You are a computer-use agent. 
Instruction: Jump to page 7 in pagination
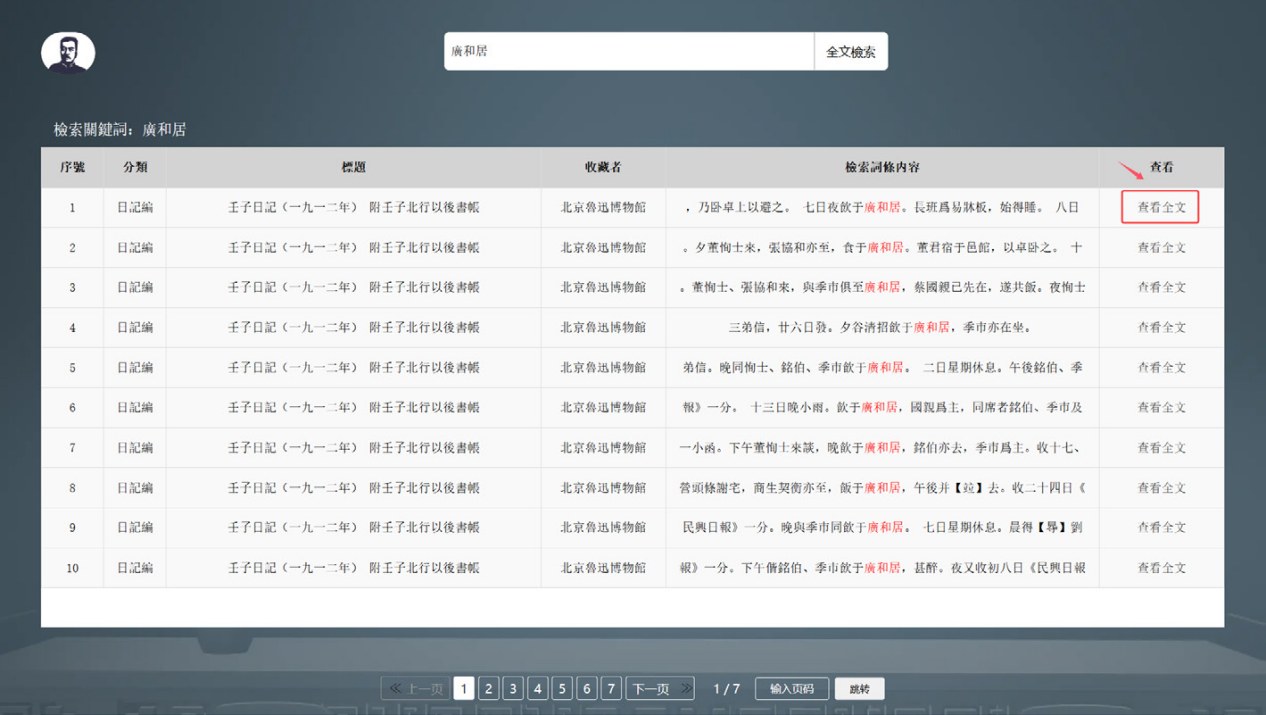pyautogui.click(x=611, y=689)
